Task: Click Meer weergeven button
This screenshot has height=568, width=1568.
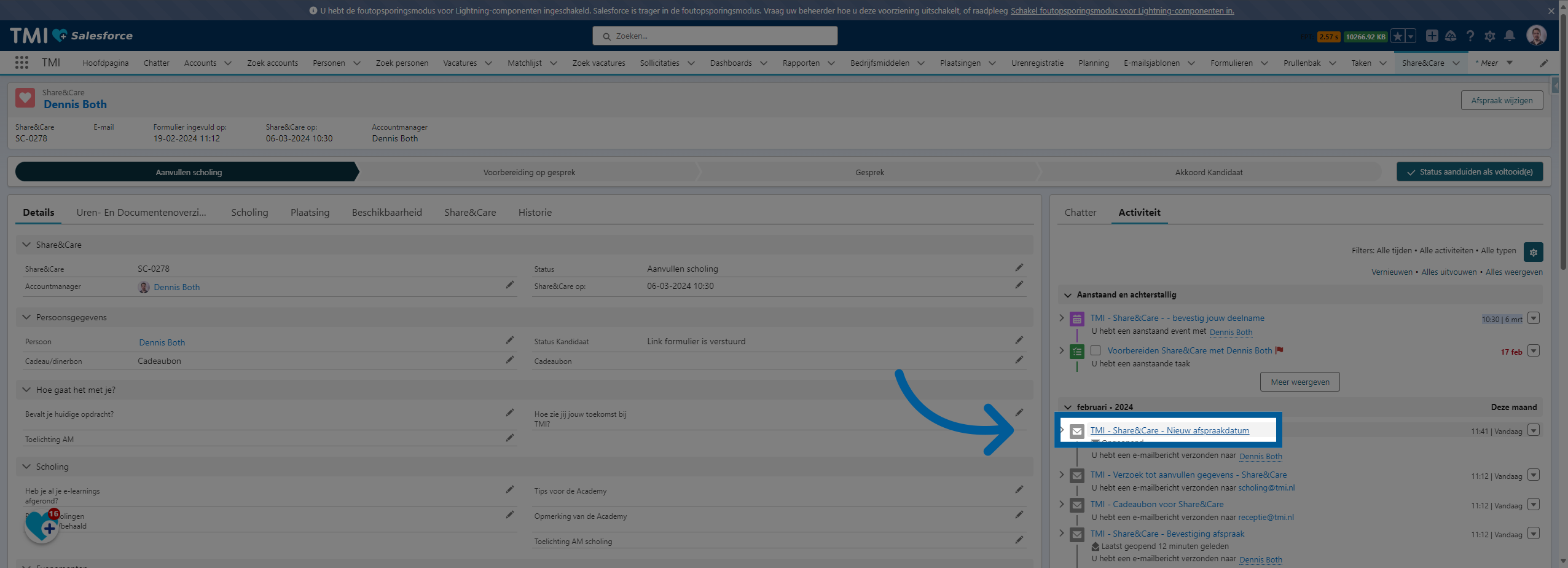Action: [x=1300, y=382]
